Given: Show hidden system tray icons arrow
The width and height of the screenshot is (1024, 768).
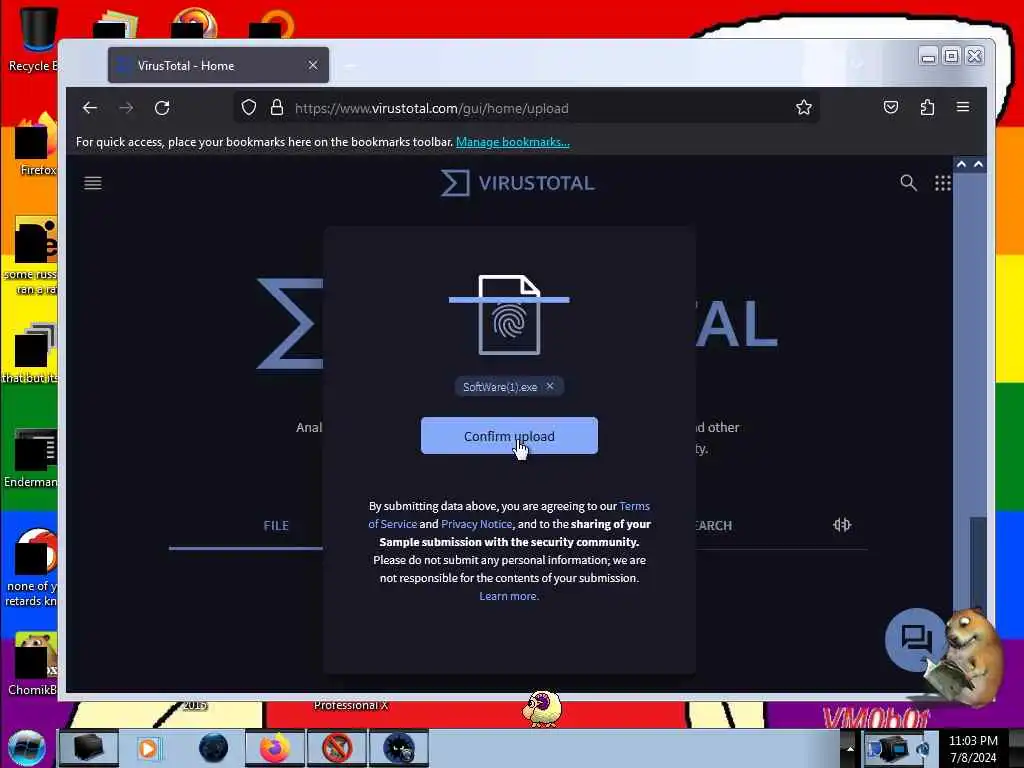Looking at the screenshot, I should point(850,749).
